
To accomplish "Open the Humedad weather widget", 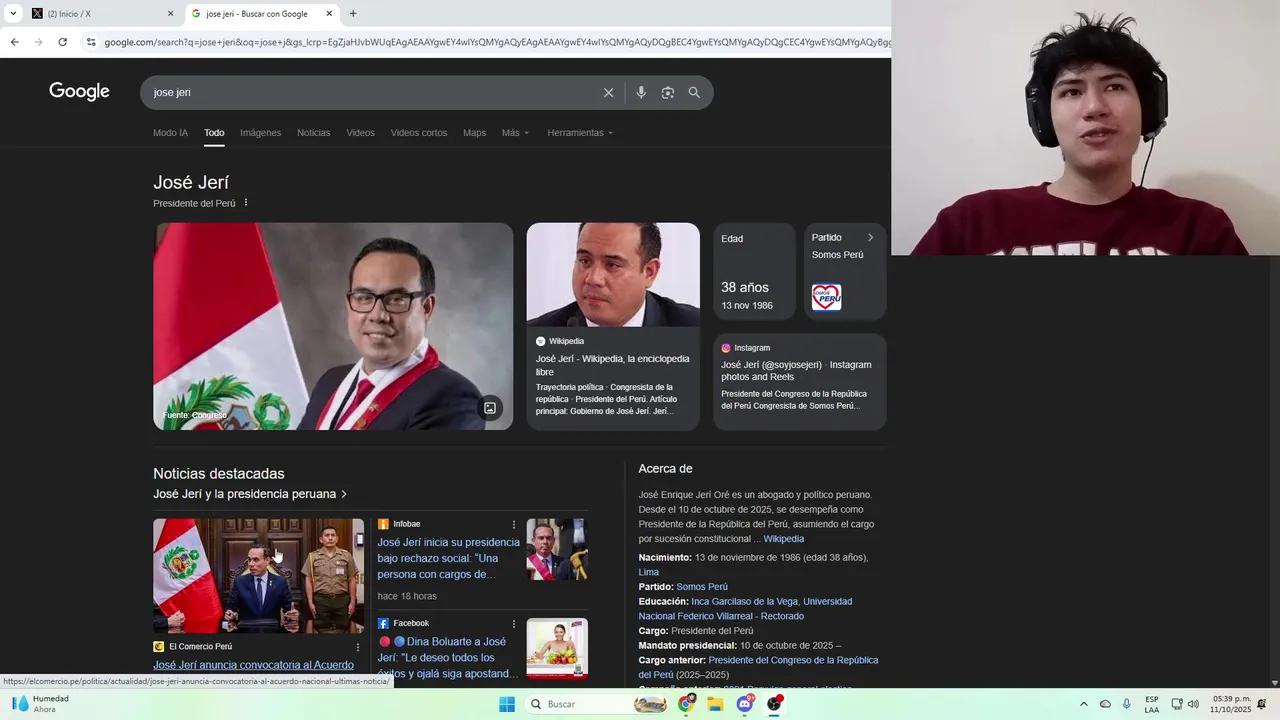I will point(40,704).
